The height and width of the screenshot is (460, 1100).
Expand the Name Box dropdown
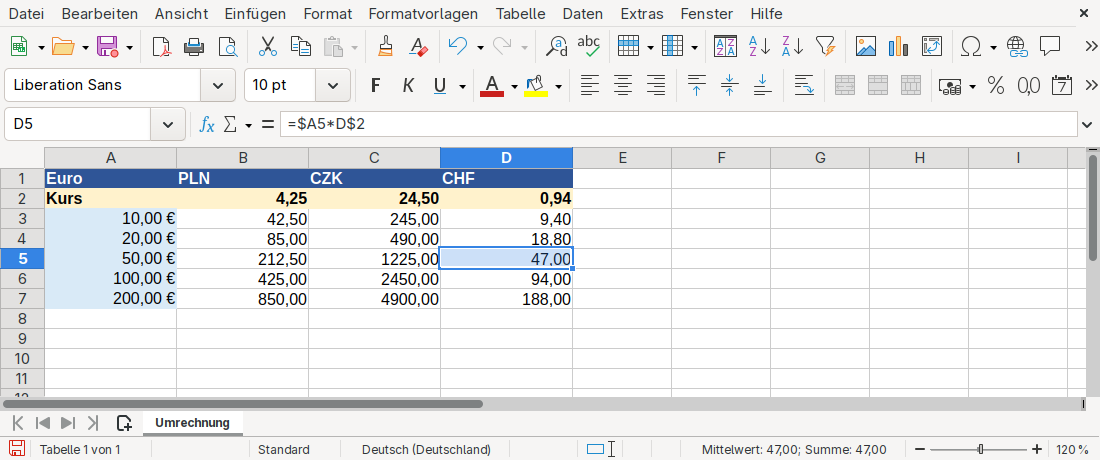(168, 124)
